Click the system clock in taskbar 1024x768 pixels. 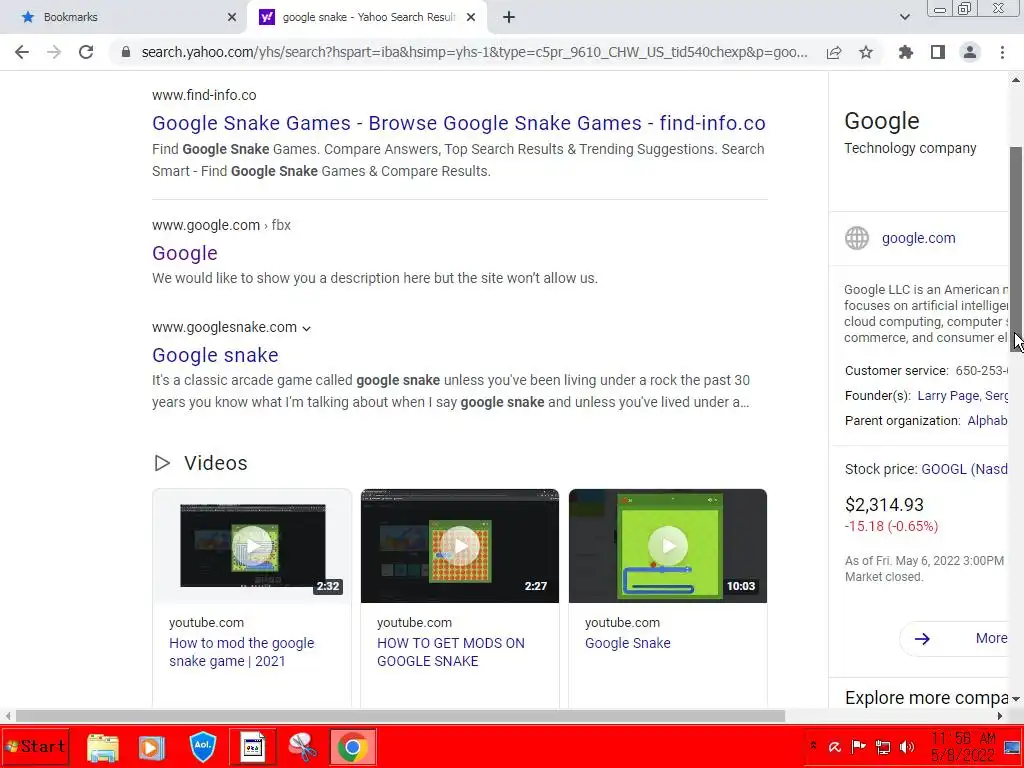(963, 747)
